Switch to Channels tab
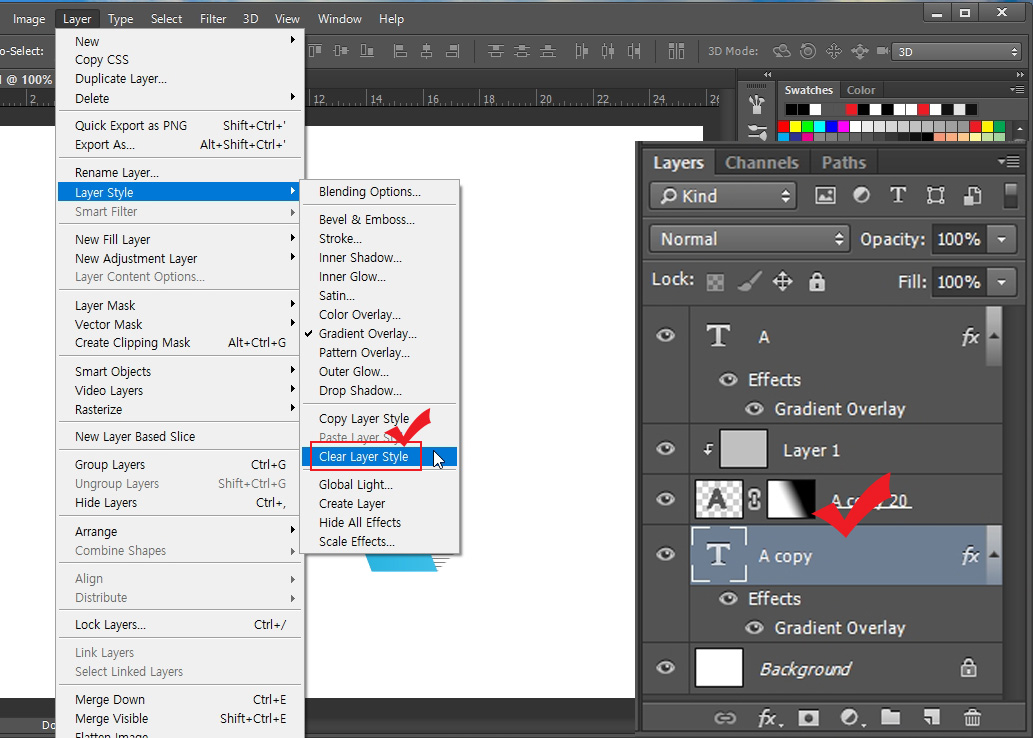1033x738 pixels. (x=762, y=162)
